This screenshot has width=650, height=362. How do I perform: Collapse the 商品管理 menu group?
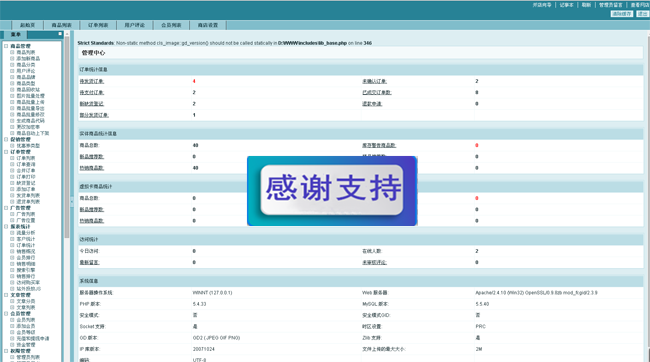pos(6,46)
